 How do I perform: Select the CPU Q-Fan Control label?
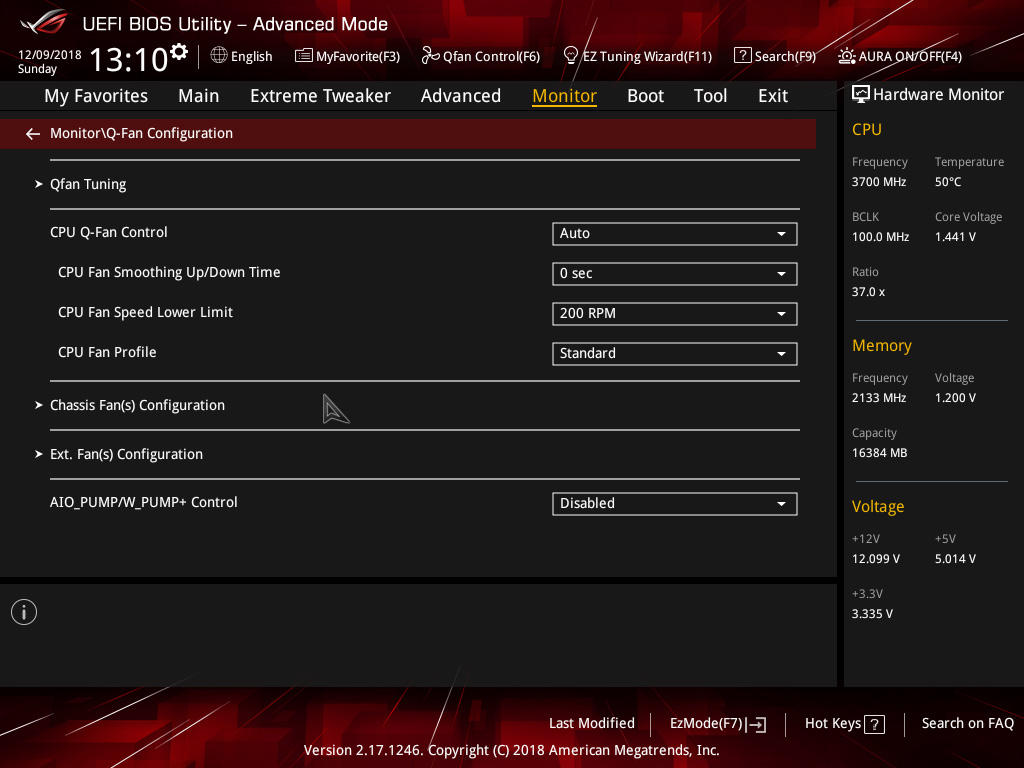pos(108,232)
